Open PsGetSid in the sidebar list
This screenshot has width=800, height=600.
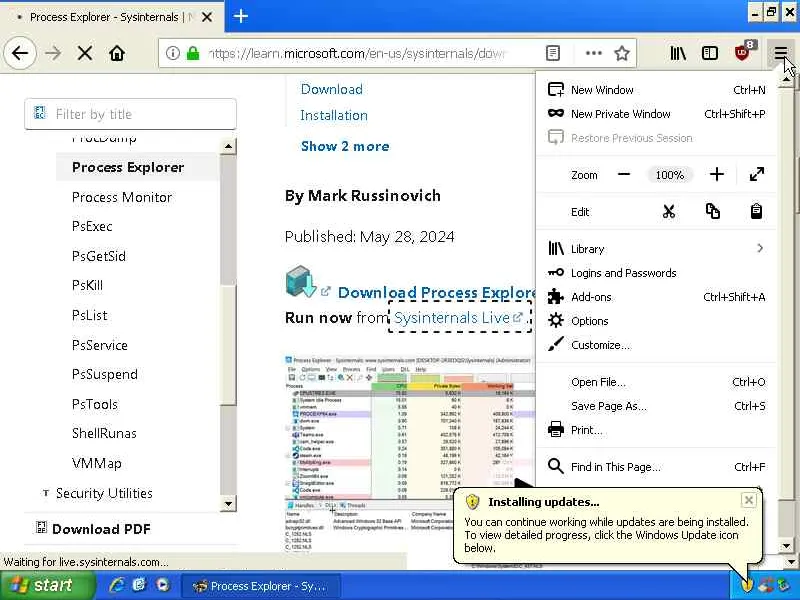tap(98, 256)
